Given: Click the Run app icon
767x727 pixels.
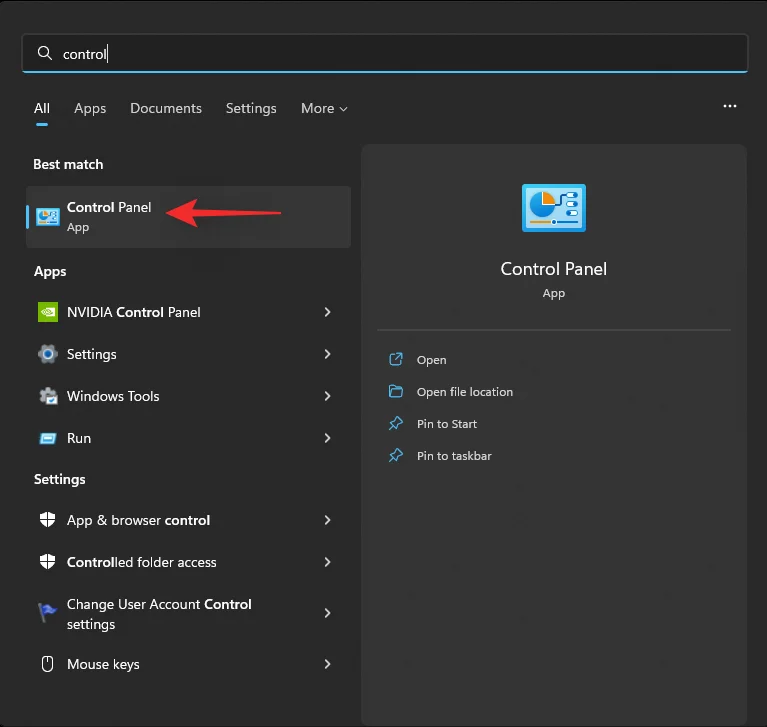Looking at the screenshot, I should (47, 438).
